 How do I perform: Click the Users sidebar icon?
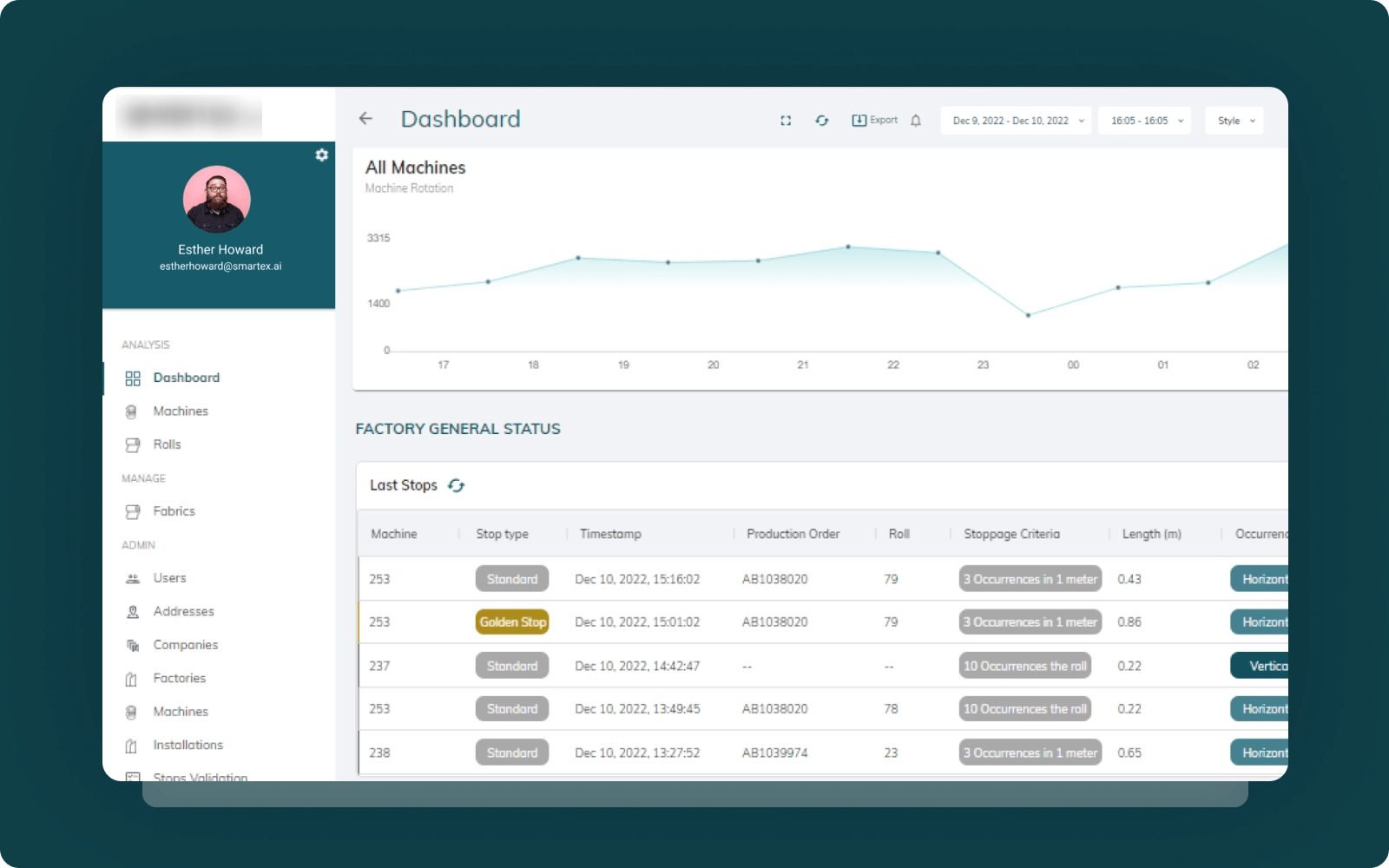pos(133,579)
